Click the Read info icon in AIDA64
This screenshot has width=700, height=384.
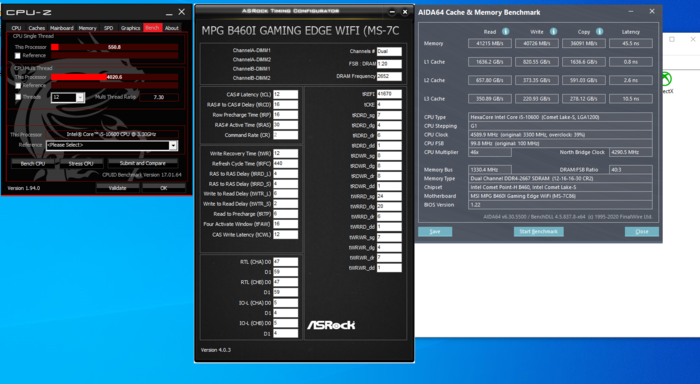point(505,32)
